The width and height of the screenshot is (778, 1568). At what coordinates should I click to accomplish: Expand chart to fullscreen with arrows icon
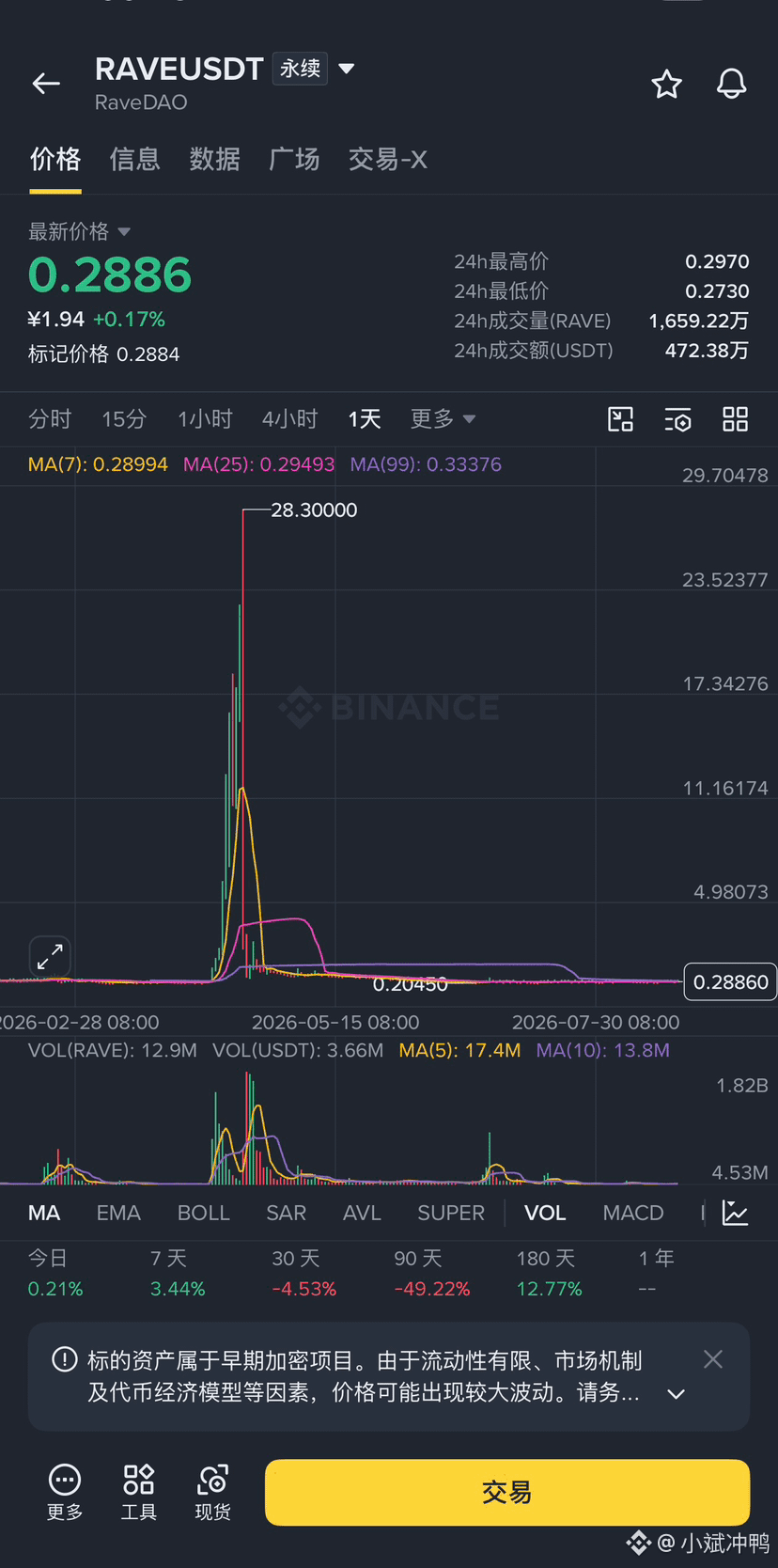pyautogui.click(x=50, y=958)
